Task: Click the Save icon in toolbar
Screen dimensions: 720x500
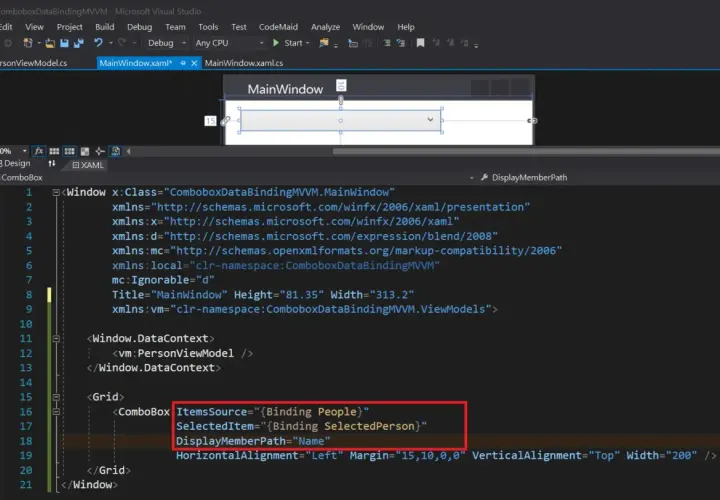Action: [64, 43]
